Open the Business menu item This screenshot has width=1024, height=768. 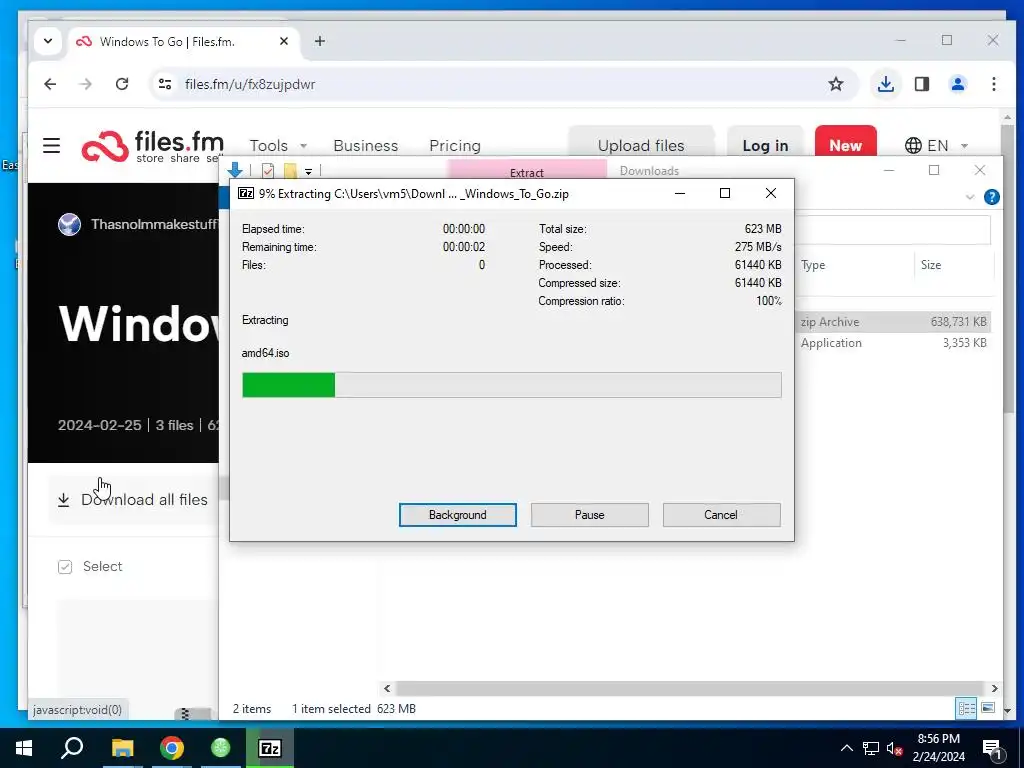click(x=366, y=146)
